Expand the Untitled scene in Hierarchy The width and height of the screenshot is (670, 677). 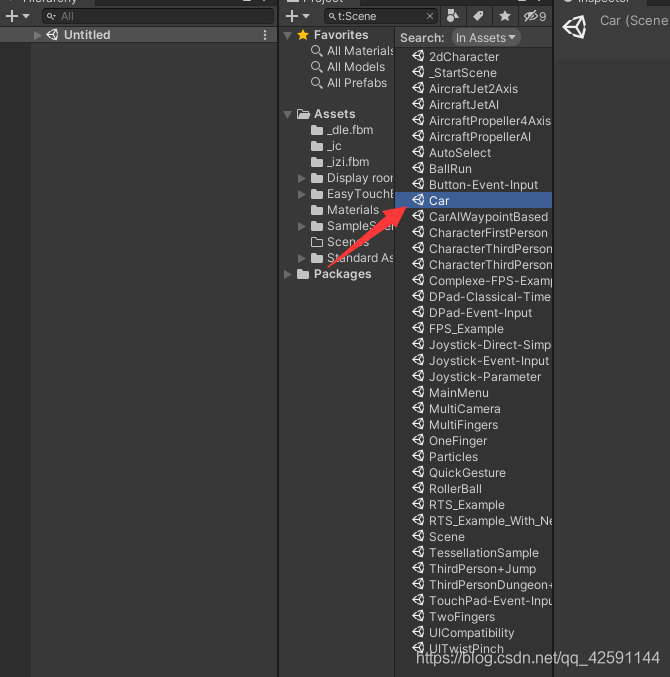tap(38, 35)
